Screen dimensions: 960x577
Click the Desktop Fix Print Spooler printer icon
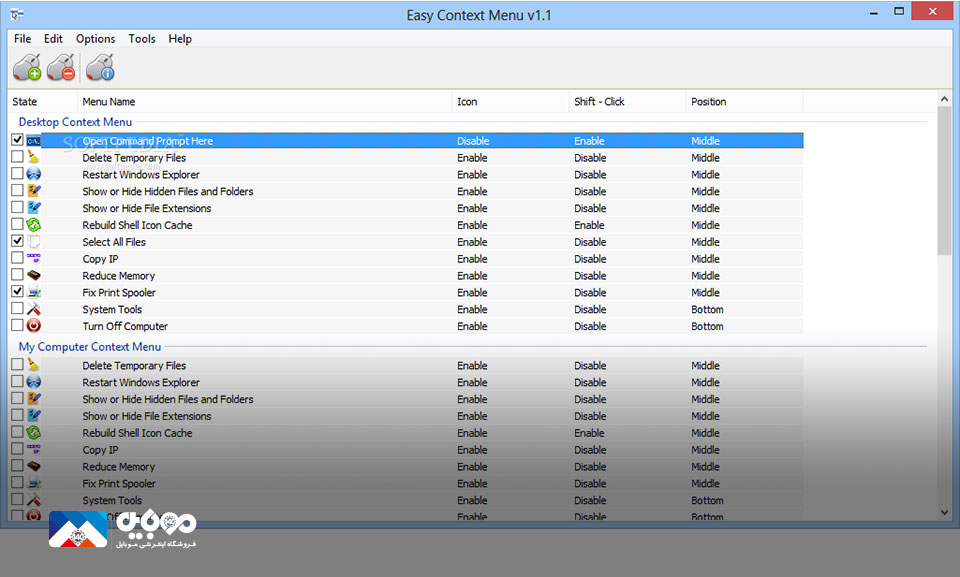point(34,292)
